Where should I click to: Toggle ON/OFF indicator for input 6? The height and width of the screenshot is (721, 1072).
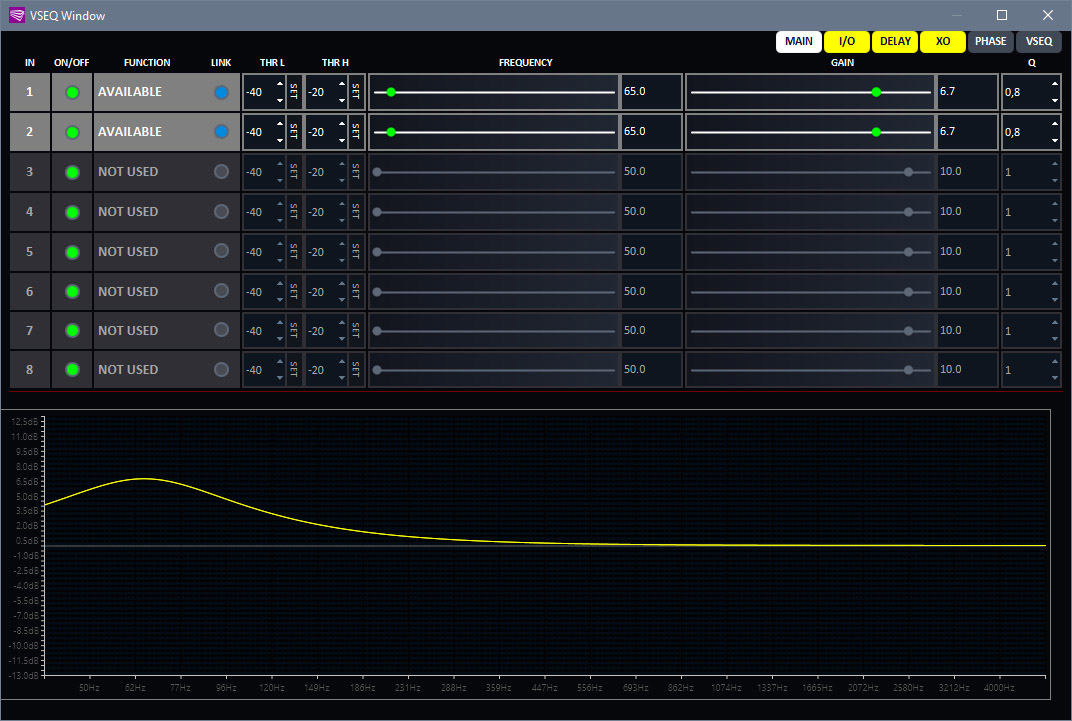(72, 292)
